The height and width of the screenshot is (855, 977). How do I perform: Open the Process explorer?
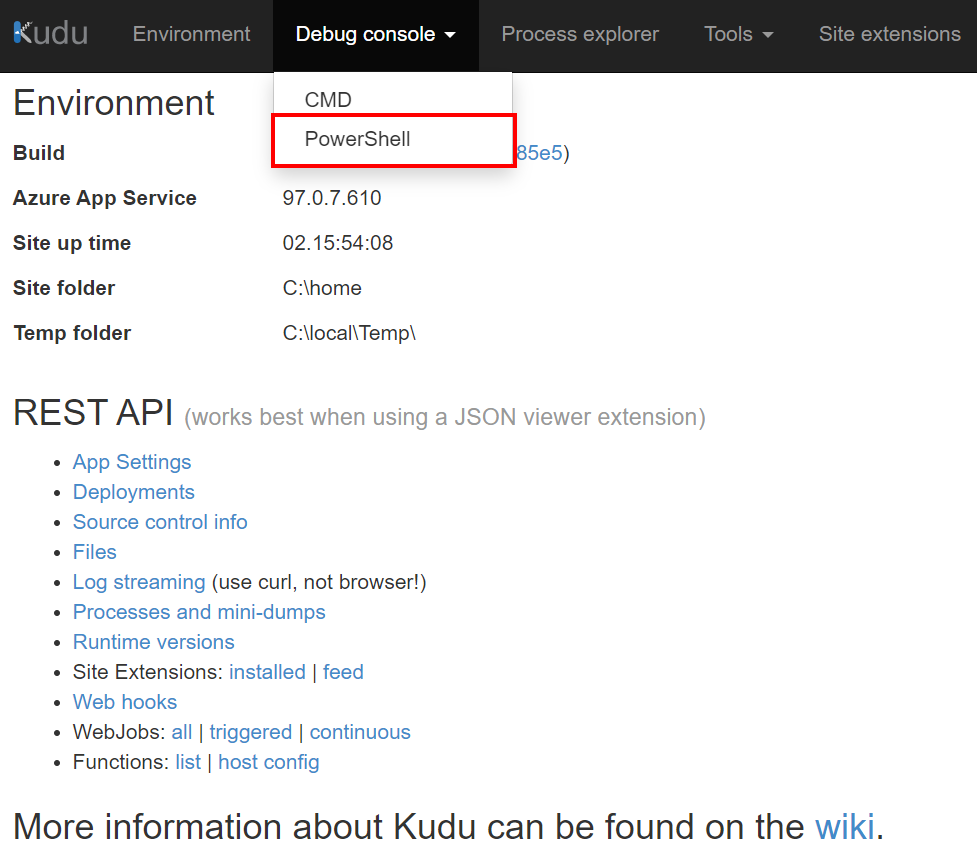[580, 34]
